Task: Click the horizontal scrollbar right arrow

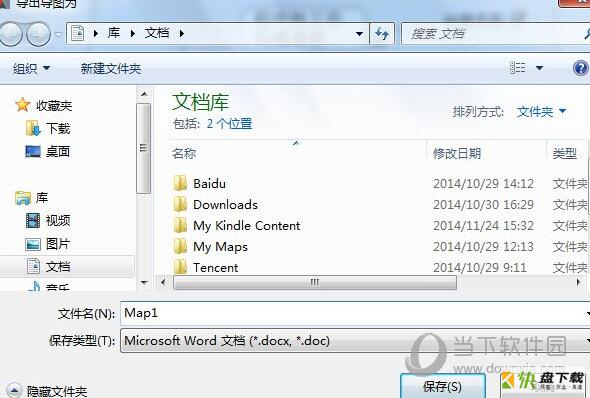Action: tap(578, 282)
